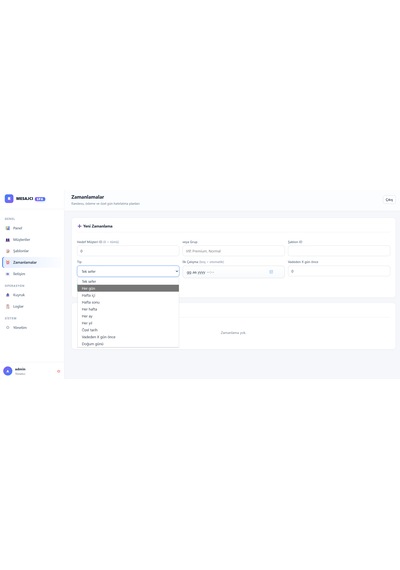
Task: Collapse the Tip dropdown showing Tek sefer
Action: 128,271
